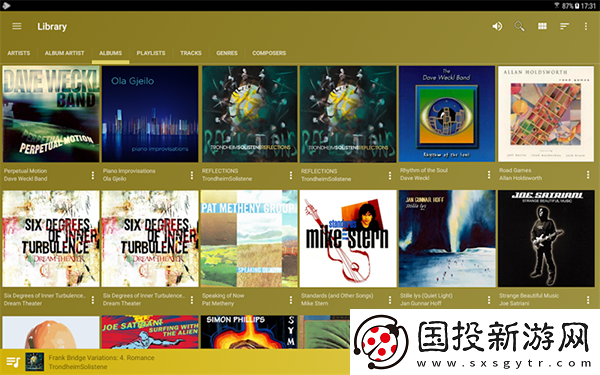Open Joe Satriani Strange Beautiful Music cover
The image size is (600, 375).
pyautogui.click(x=546, y=239)
